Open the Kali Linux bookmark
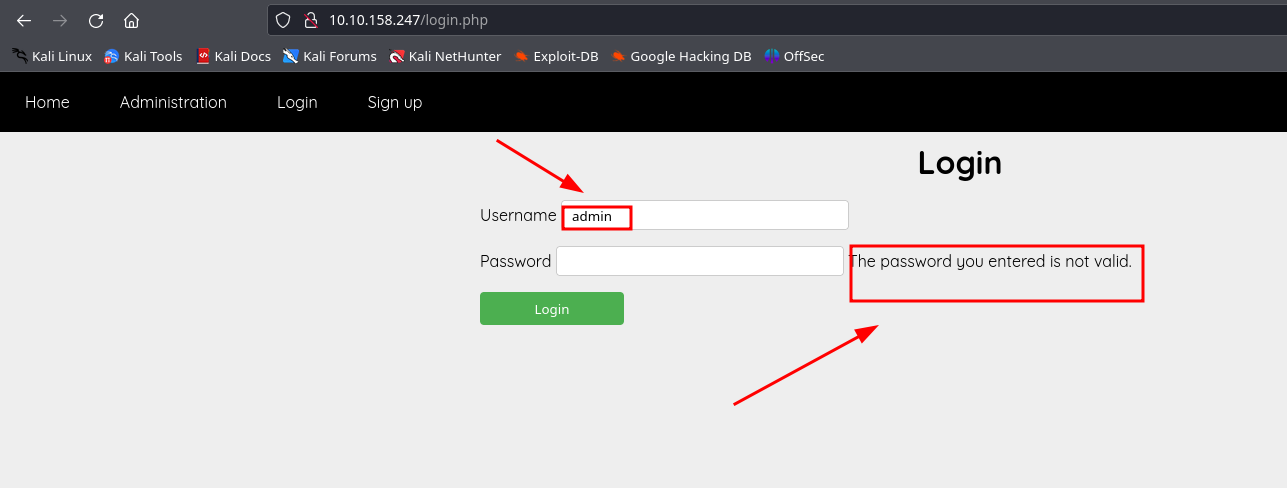1287x488 pixels. [x=52, y=56]
